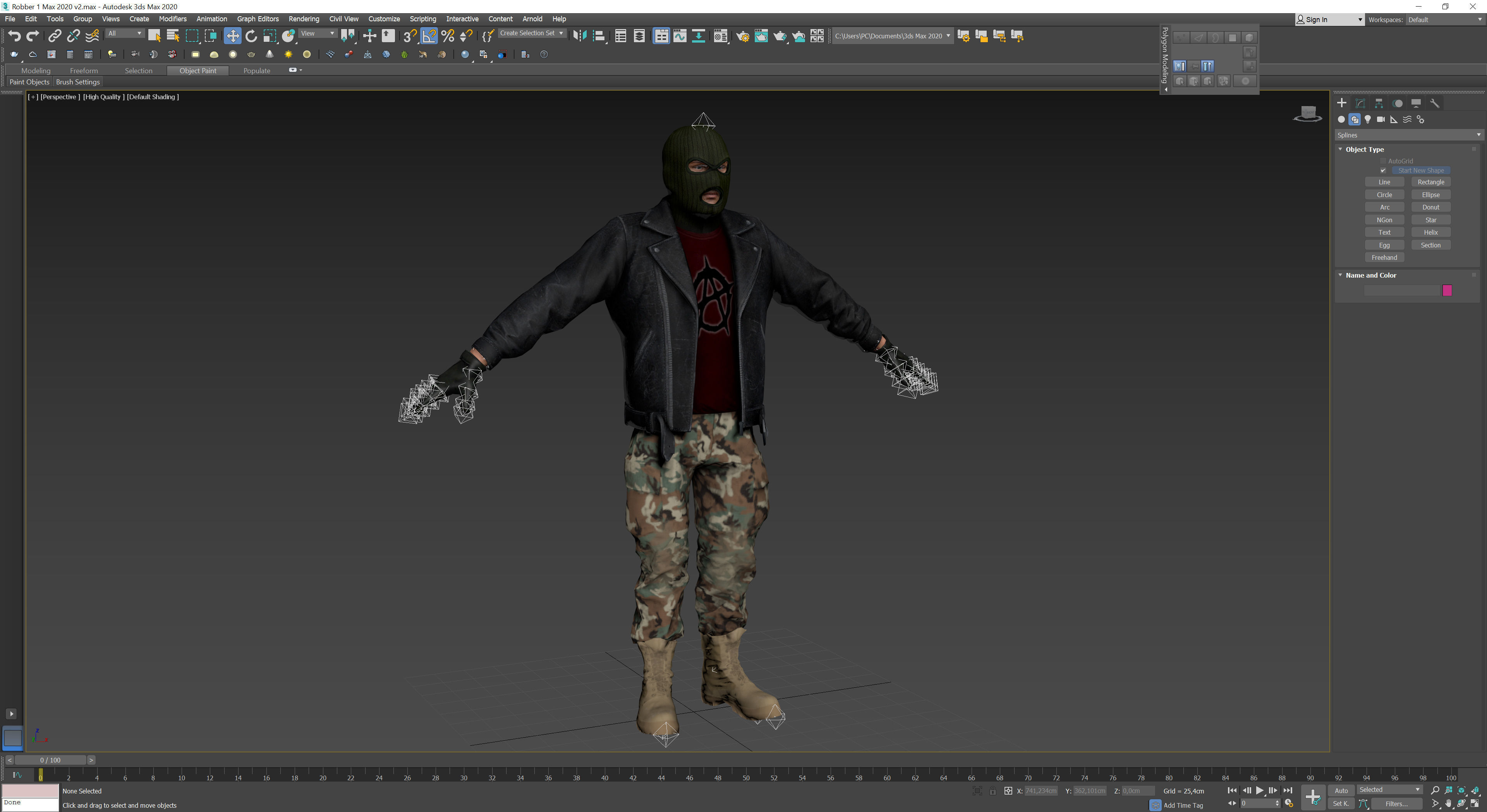Click the pink object color swatch

point(1447,290)
